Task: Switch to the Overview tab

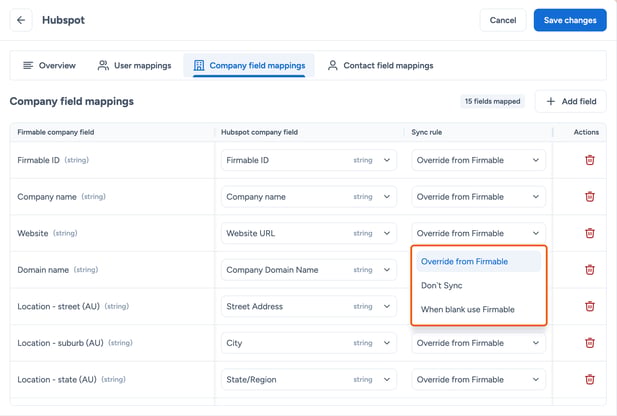Action: pyautogui.click(x=50, y=65)
